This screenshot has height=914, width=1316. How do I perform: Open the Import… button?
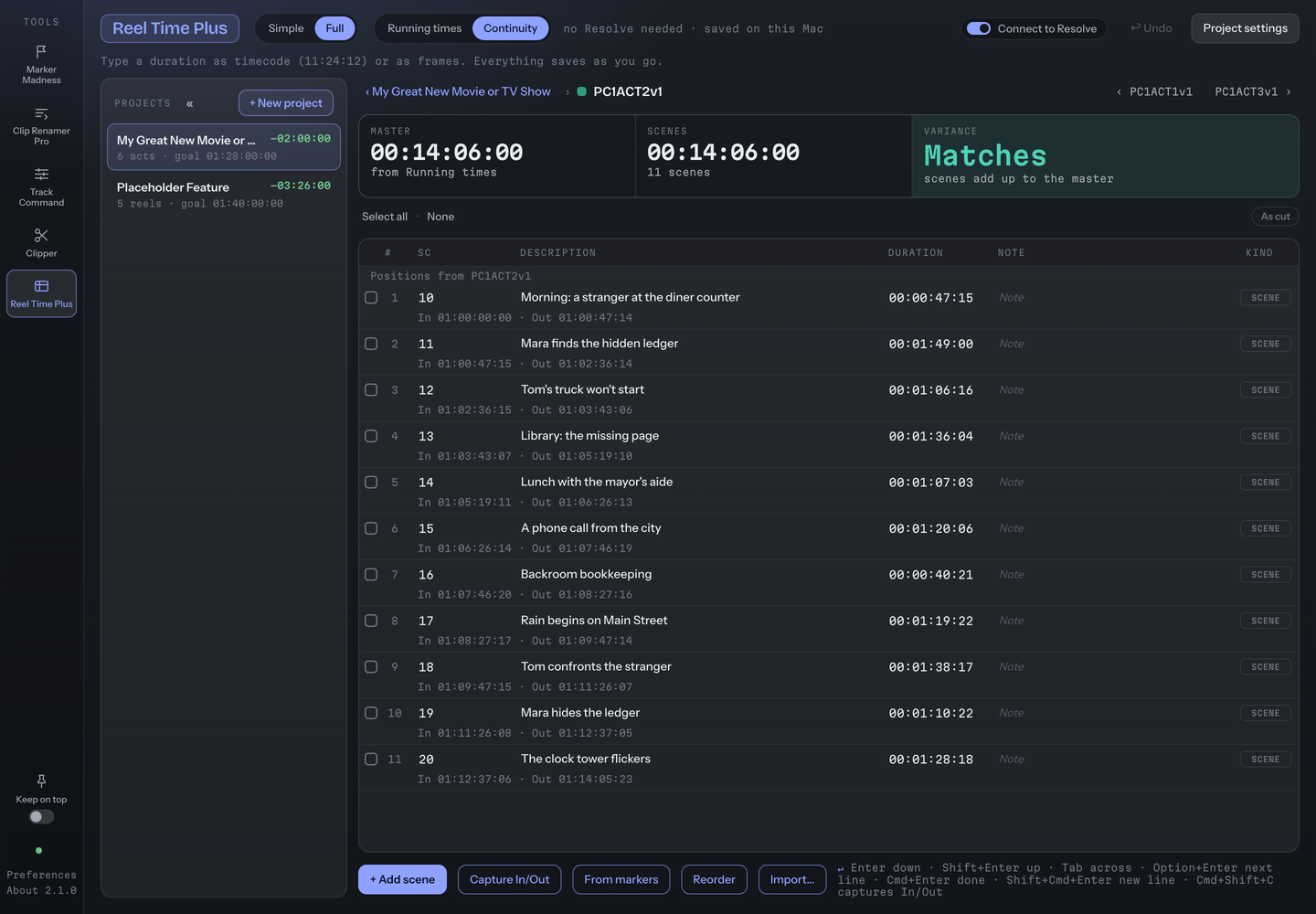[791, 879]
